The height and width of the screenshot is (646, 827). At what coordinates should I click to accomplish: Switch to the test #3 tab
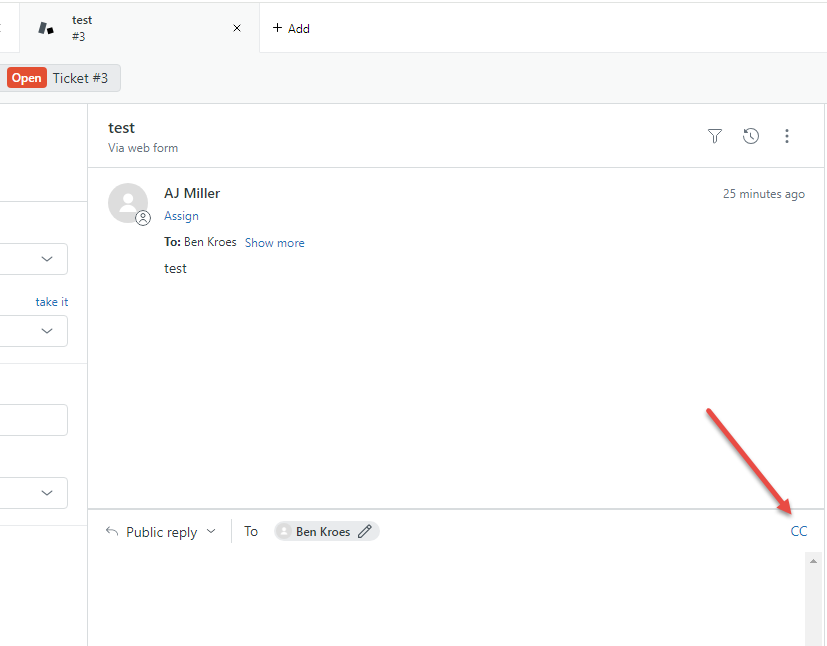[x=82, y=28]
